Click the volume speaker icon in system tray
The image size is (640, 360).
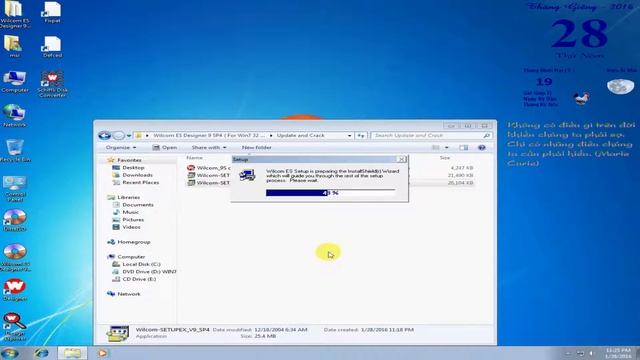pos(592,353)
